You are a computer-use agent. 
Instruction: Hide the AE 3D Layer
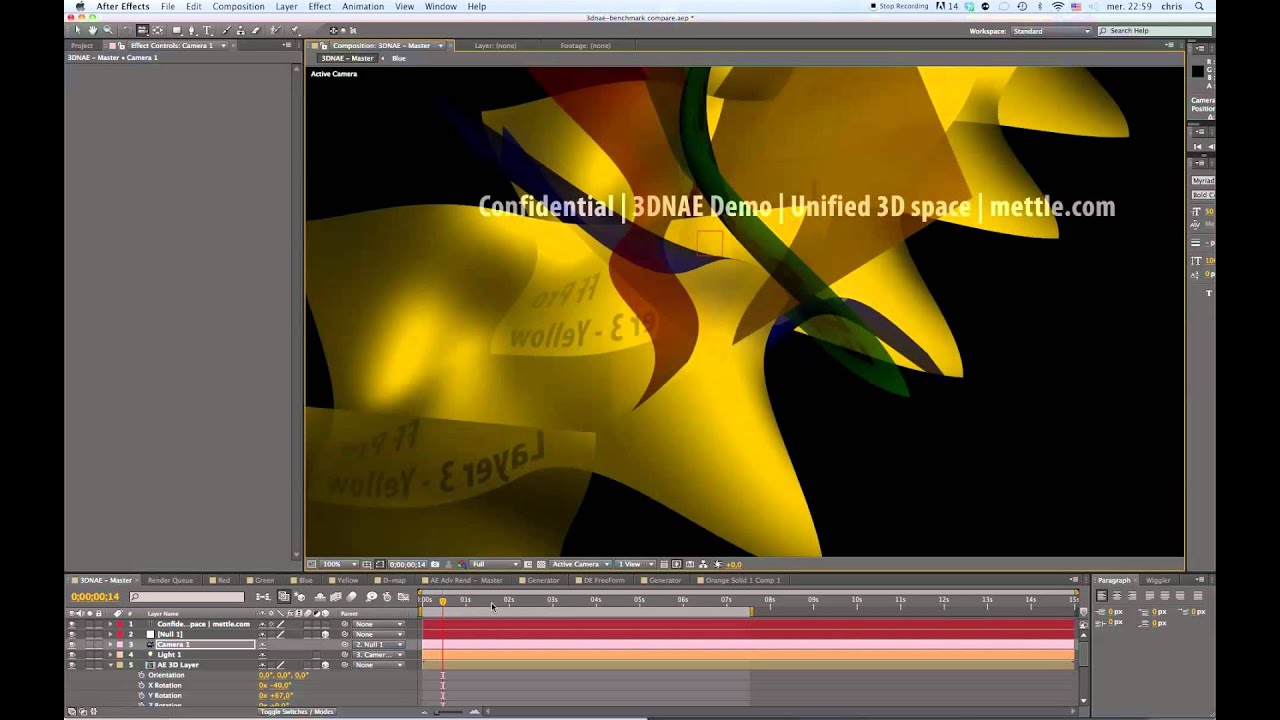[71, 665]
